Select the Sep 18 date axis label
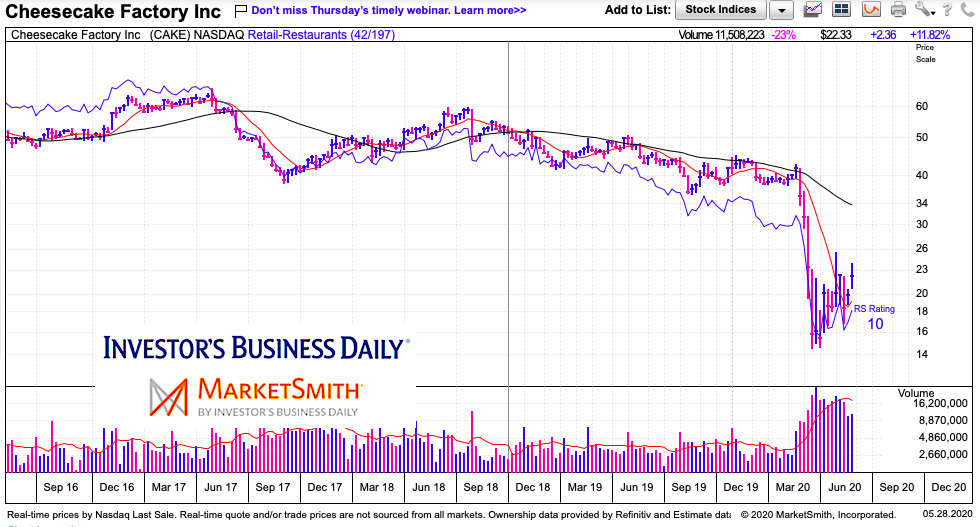This screenshot has width=980, height=527. (481, 487)
